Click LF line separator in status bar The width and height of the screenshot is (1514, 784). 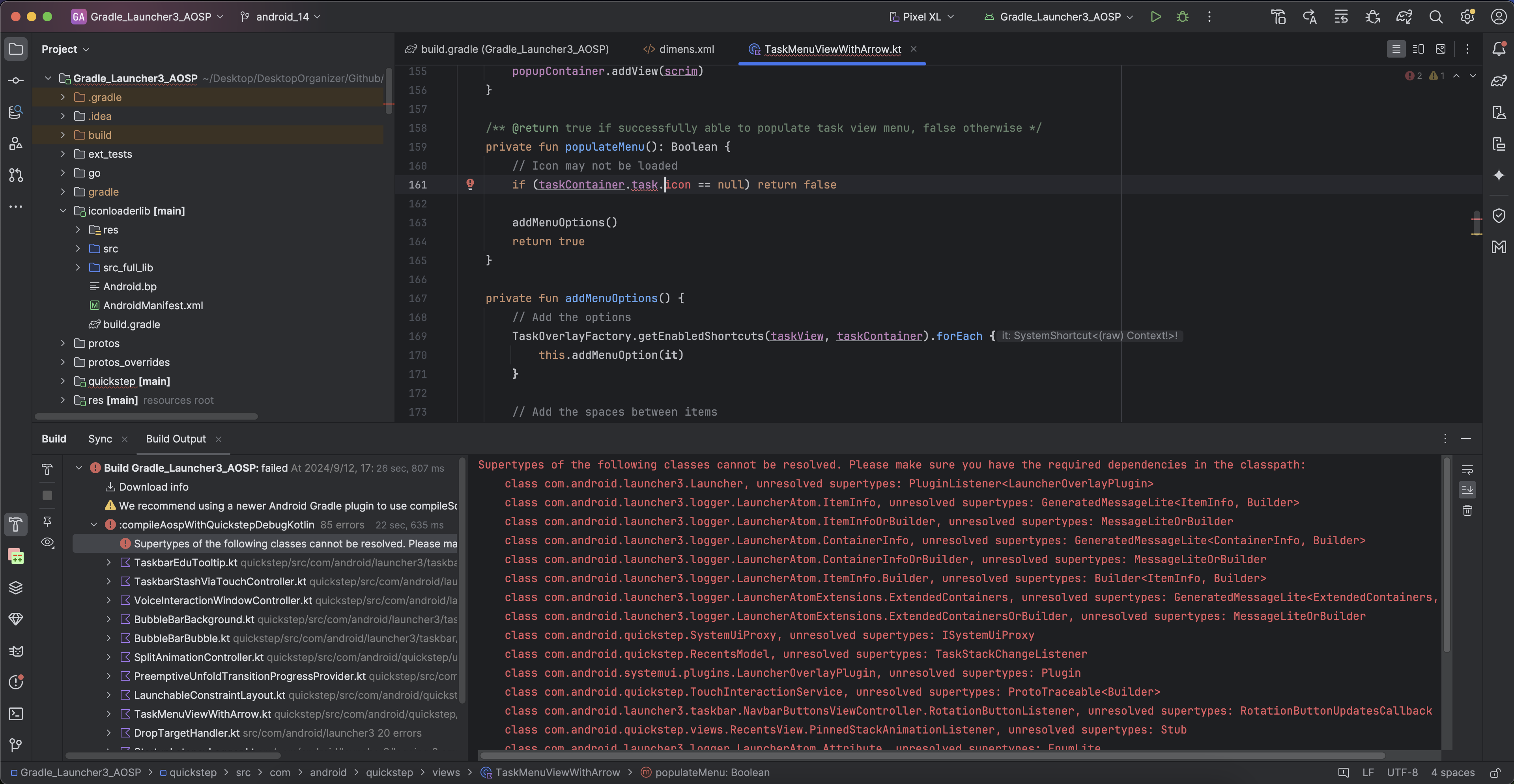pos(1368,772)
